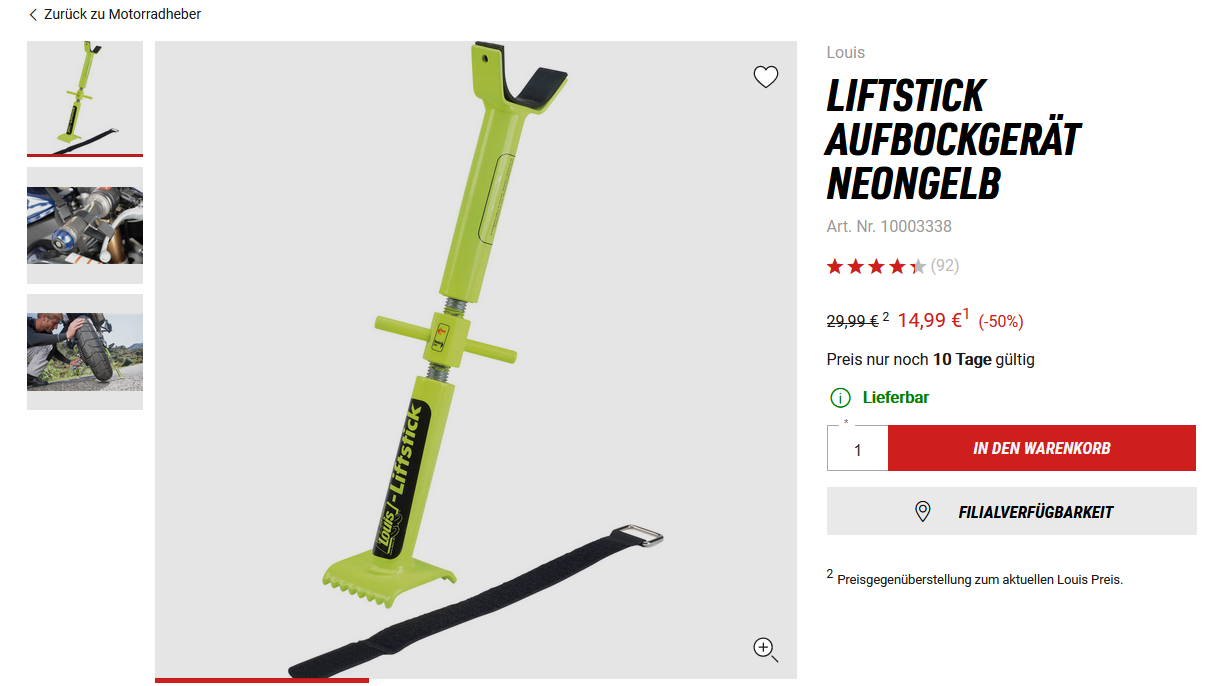View thumbnail of man lifting motorcycle wheel

(x=85, y=352)
